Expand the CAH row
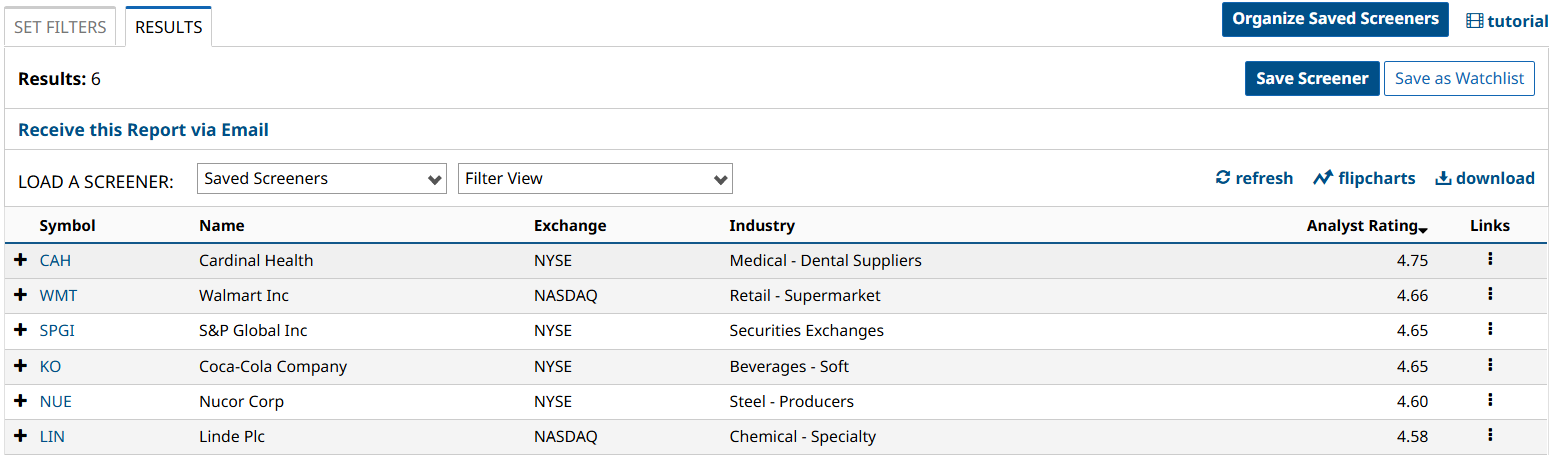The image size is (1555, 462). [x=20, y=260]
